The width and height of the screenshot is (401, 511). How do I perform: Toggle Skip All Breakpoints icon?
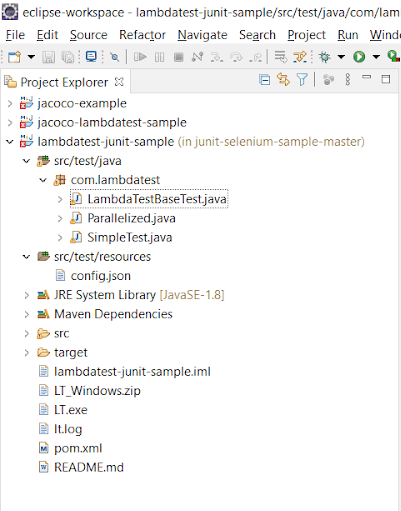point(115,57)
